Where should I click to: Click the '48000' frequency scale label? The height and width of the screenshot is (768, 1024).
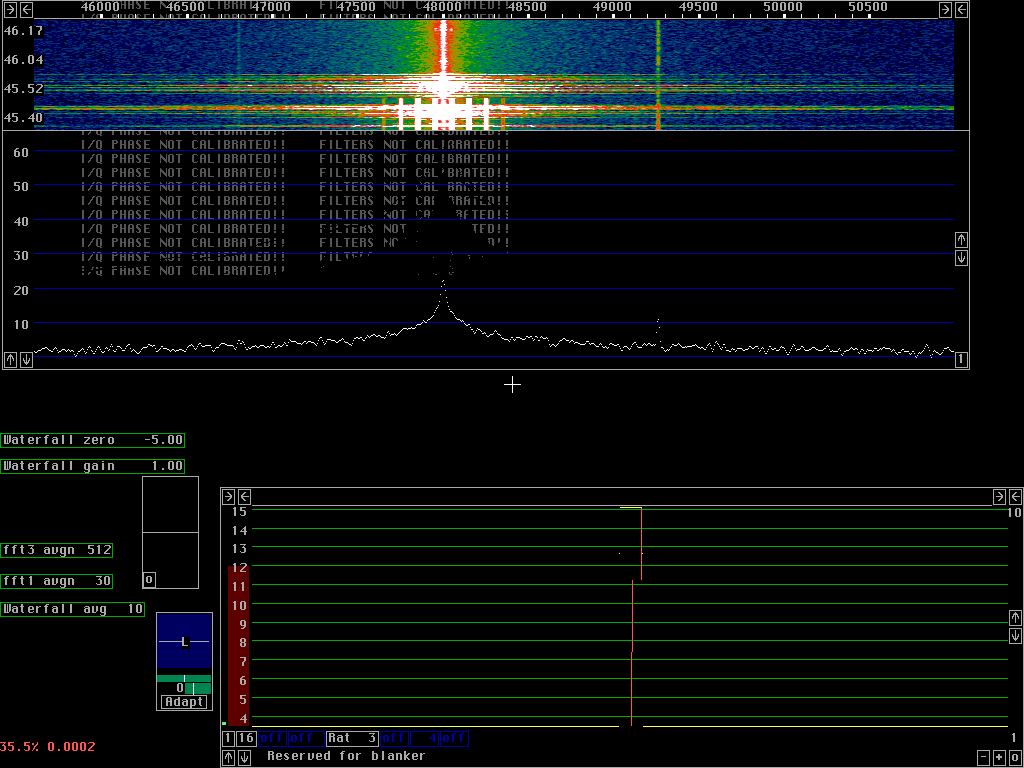[x=443, y=7]
